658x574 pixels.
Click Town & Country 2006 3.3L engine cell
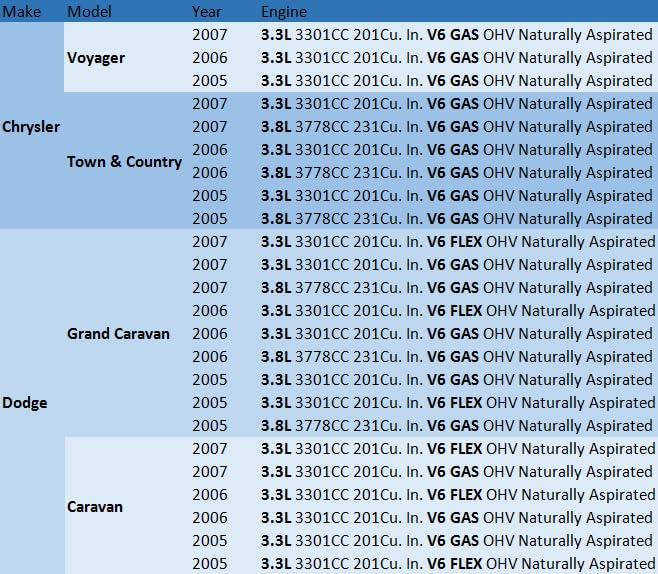coord(456,150)
